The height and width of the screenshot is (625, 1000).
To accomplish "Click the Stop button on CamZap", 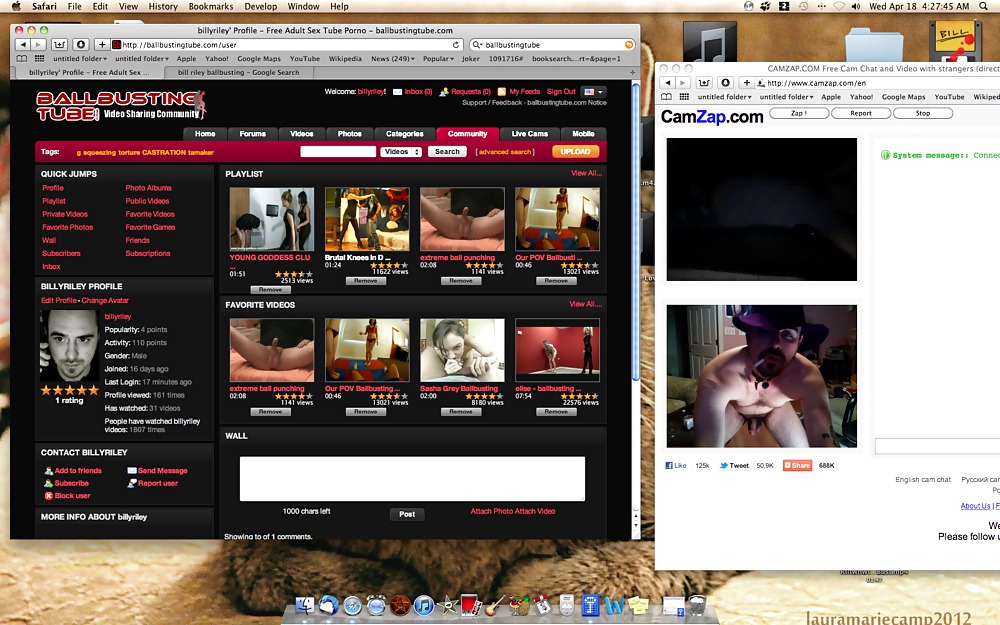I will click(x=923, y=113).
